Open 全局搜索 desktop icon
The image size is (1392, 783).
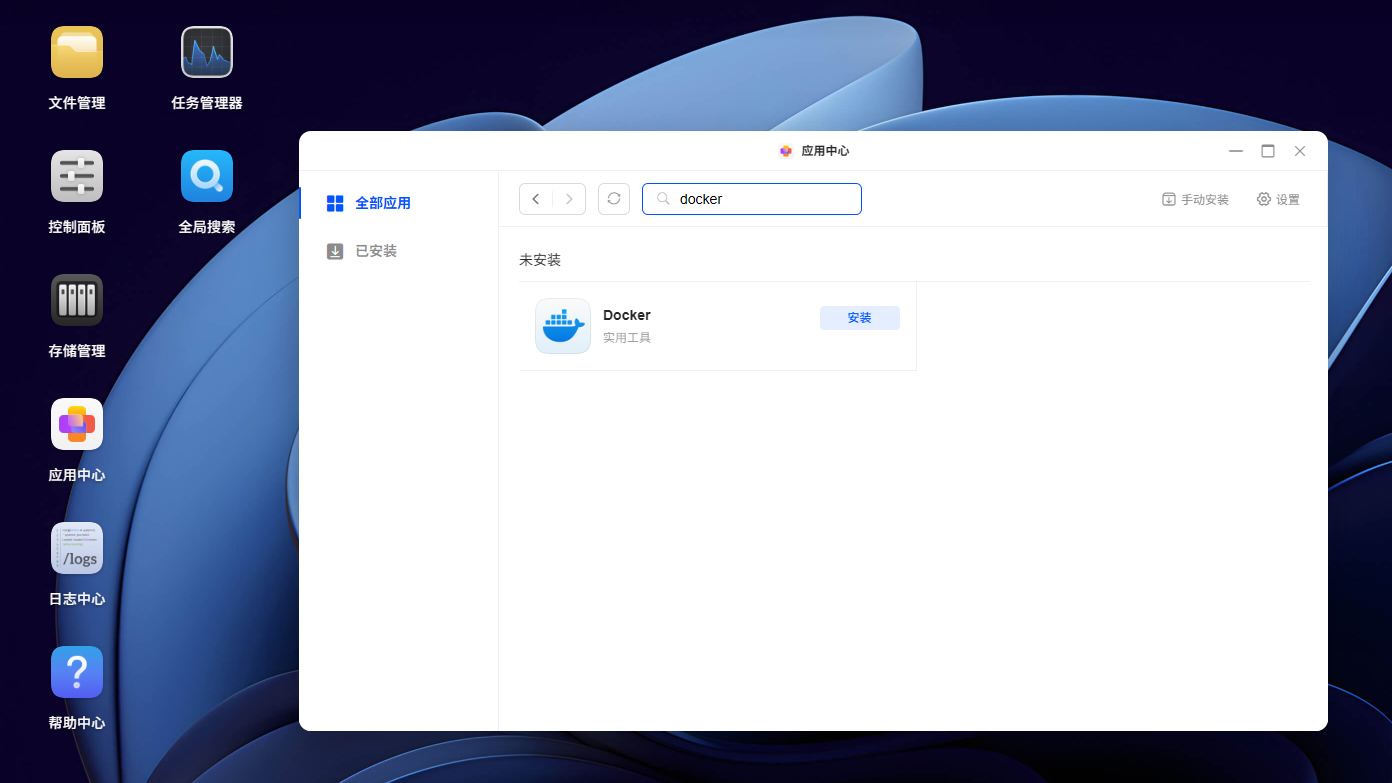(x=207, y=176)
